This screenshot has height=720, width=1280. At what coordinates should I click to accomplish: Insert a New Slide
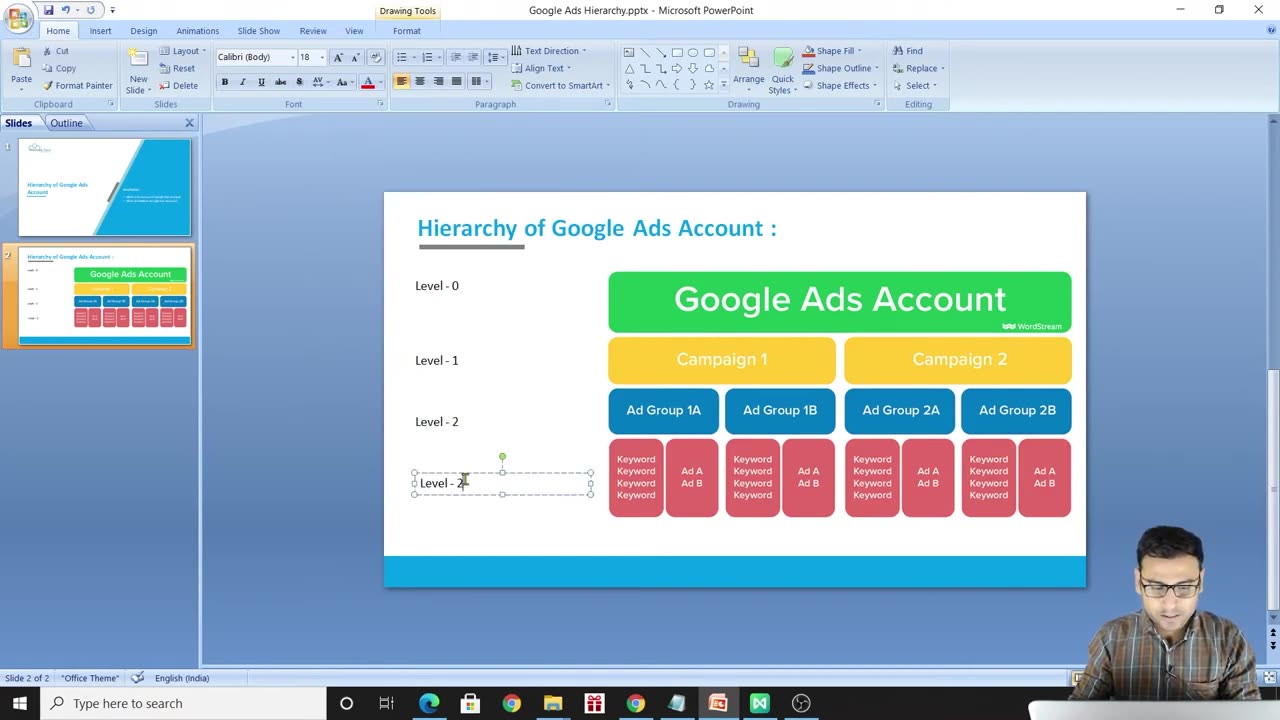tap(138, 70)
